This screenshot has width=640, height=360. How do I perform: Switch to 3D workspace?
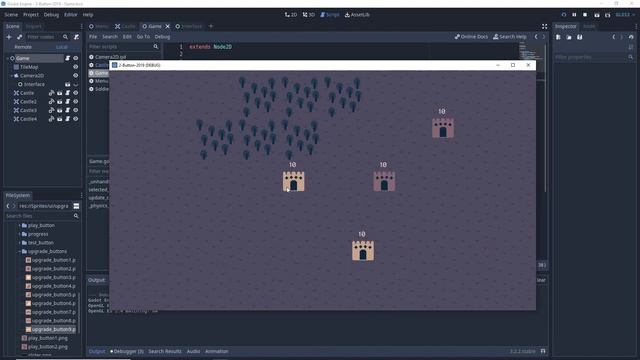[309, 15]
